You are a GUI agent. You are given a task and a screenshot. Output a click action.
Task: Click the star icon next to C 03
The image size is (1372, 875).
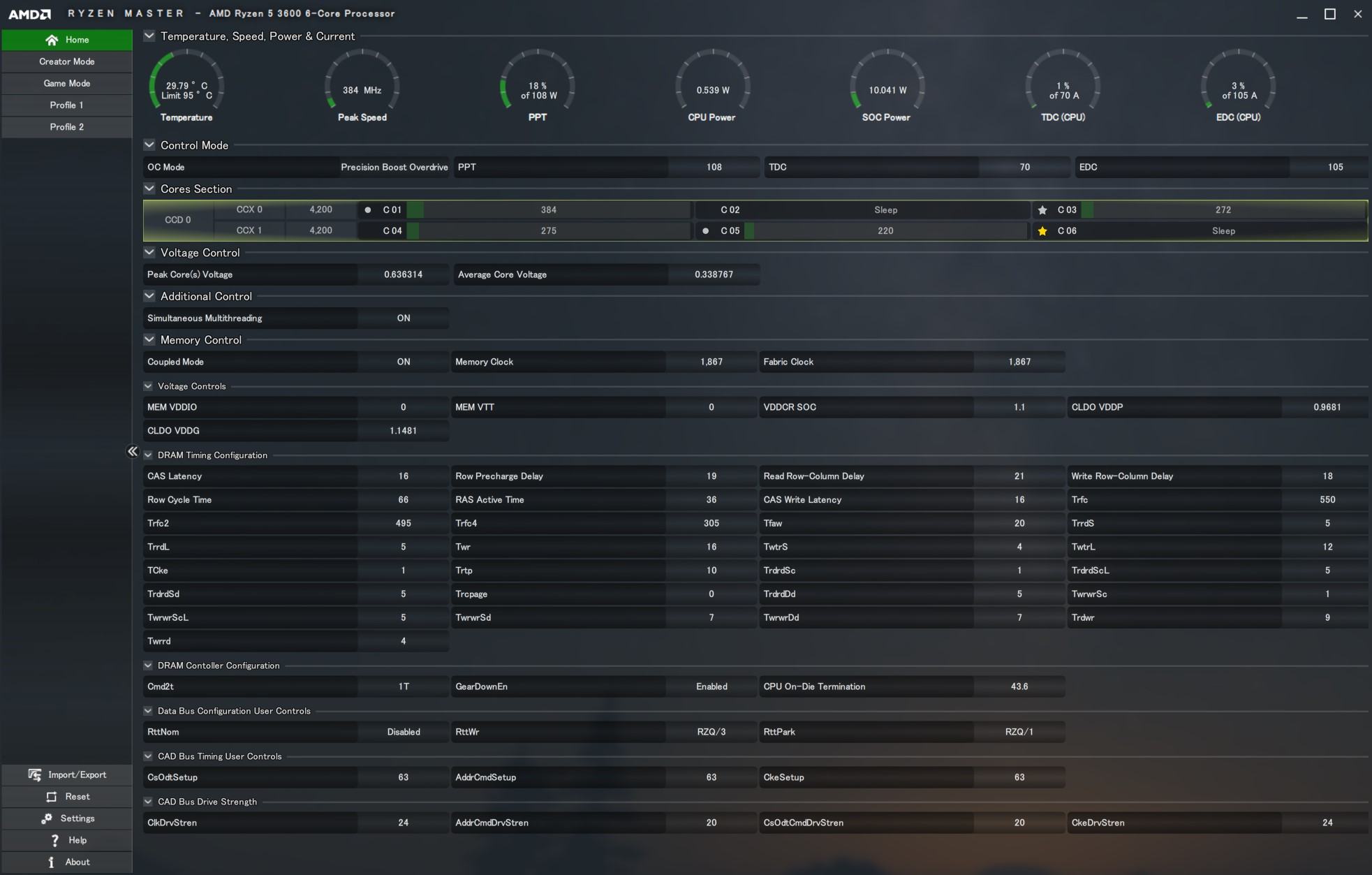[x=1042, y=210]
